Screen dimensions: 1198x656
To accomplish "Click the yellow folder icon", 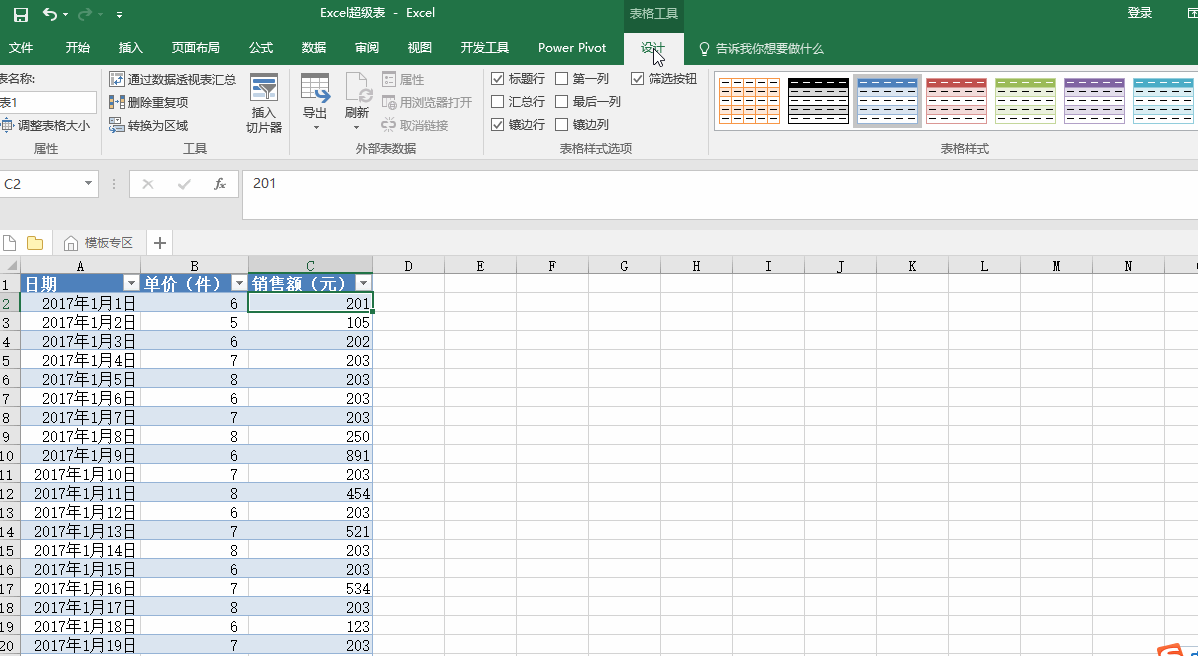I will [x=34, y=243].
